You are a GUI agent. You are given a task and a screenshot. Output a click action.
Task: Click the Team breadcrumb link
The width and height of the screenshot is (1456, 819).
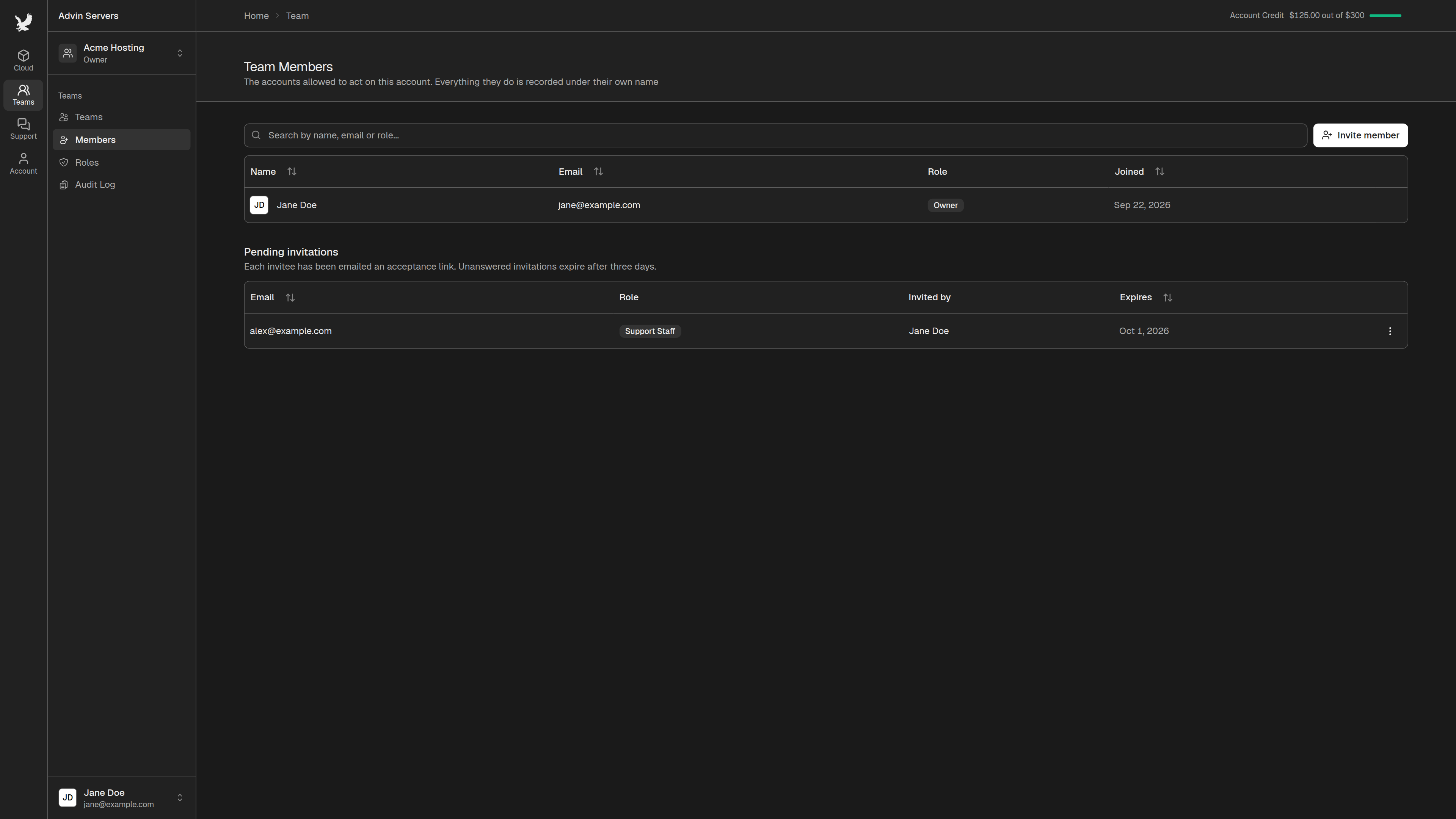pos(297,16)
